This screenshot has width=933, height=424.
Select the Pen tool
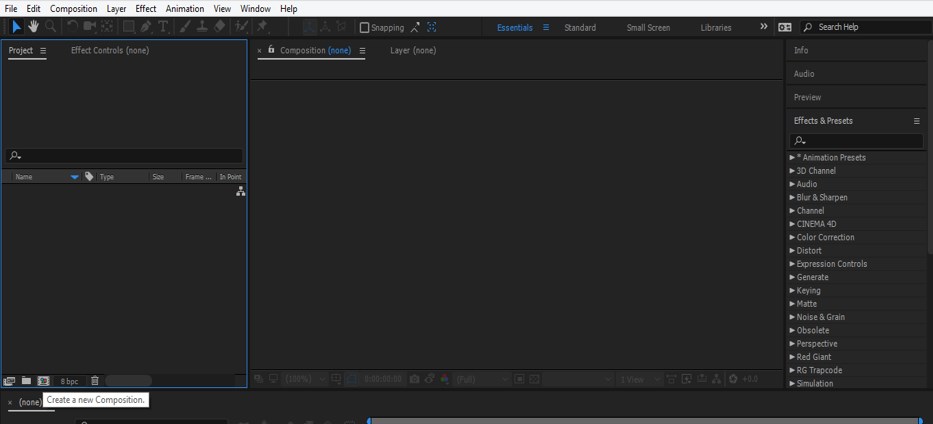(146, 27)
